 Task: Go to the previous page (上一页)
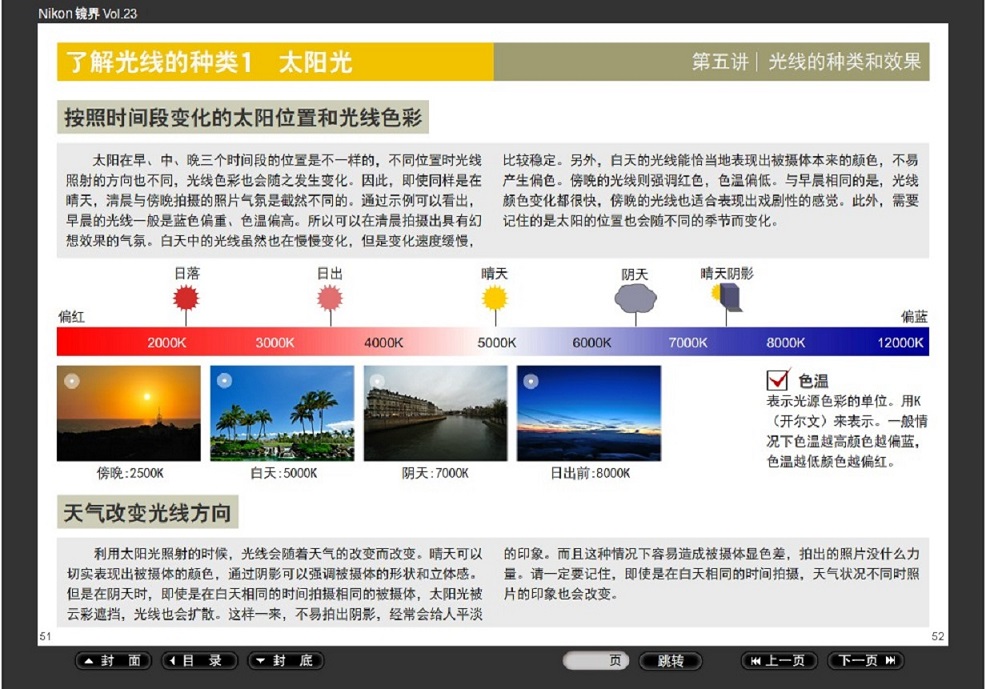tap(779, 661)
